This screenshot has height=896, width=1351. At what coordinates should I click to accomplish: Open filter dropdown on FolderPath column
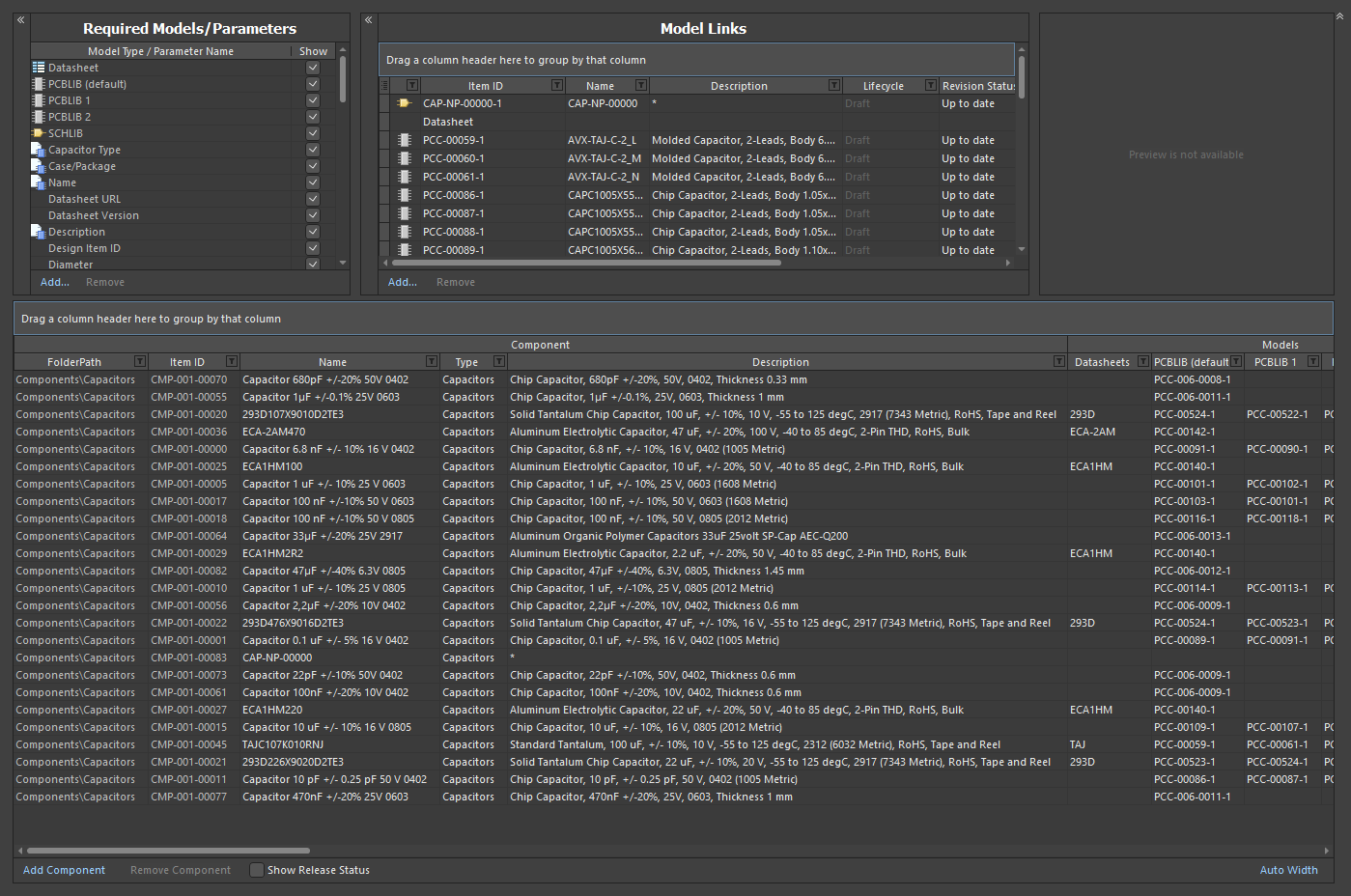[x=140, y=362]
